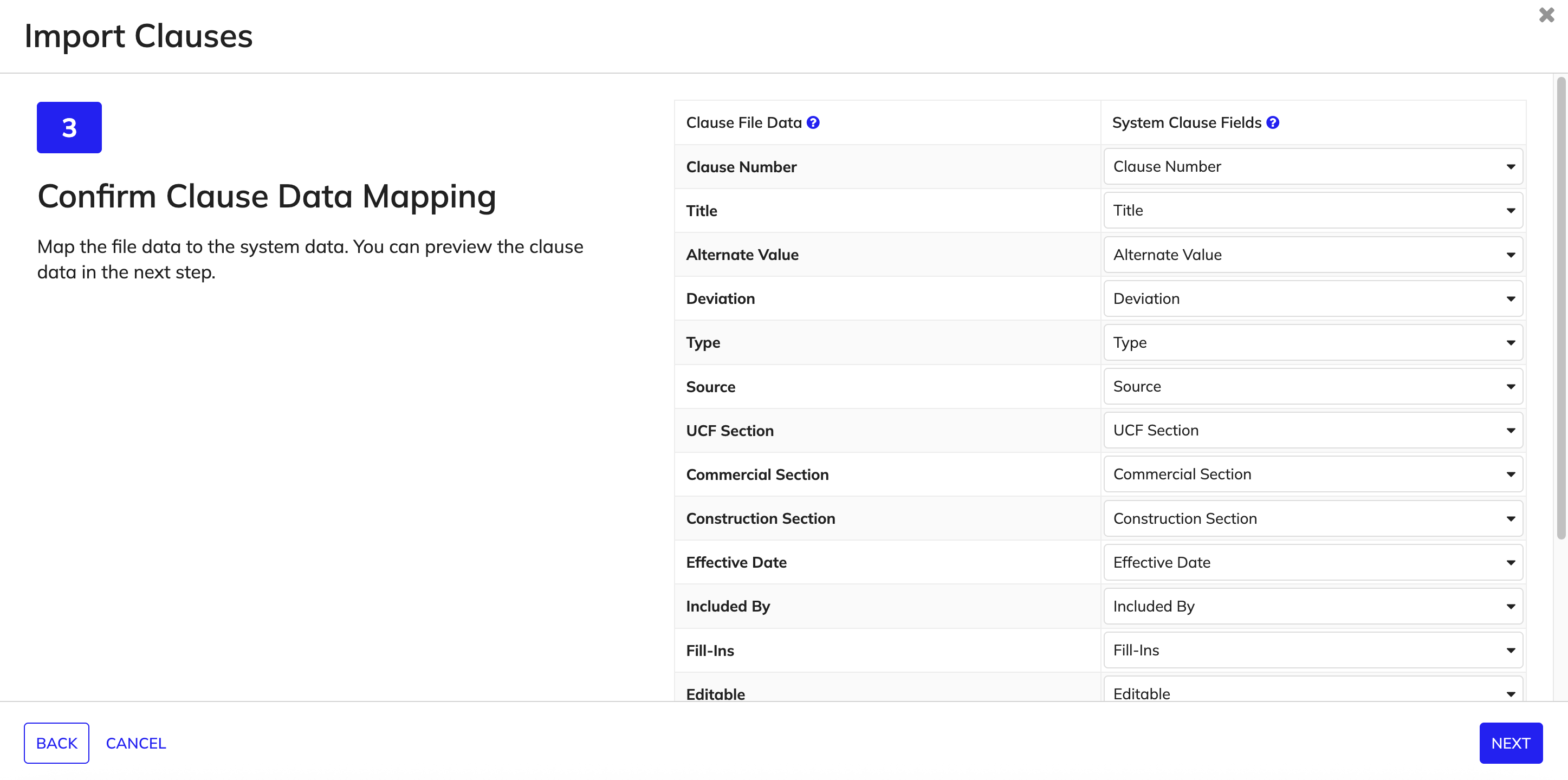This screenshot has height=780, width=1568.
Task: Click the CANCEL link
Action: [x=136, y=743]
